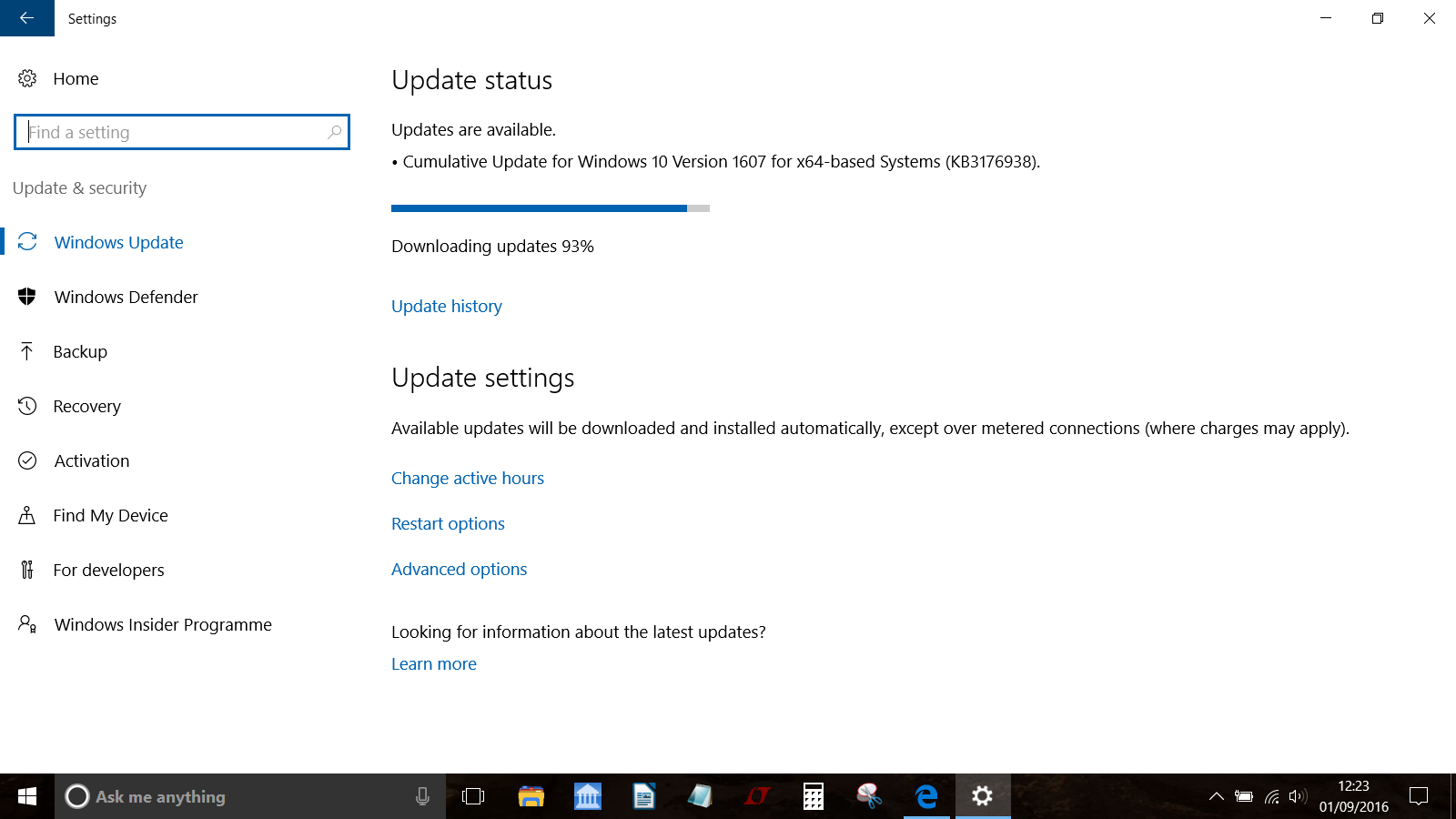Screen dimensions: 1456x819
Task: Click the back arrow in Settings
Action: click(26, 18)
